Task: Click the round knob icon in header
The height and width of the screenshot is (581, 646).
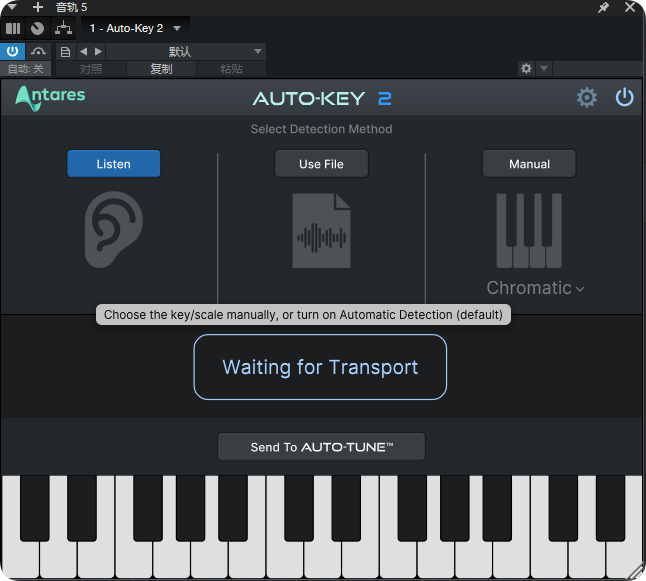Action: tap(37, 28)
